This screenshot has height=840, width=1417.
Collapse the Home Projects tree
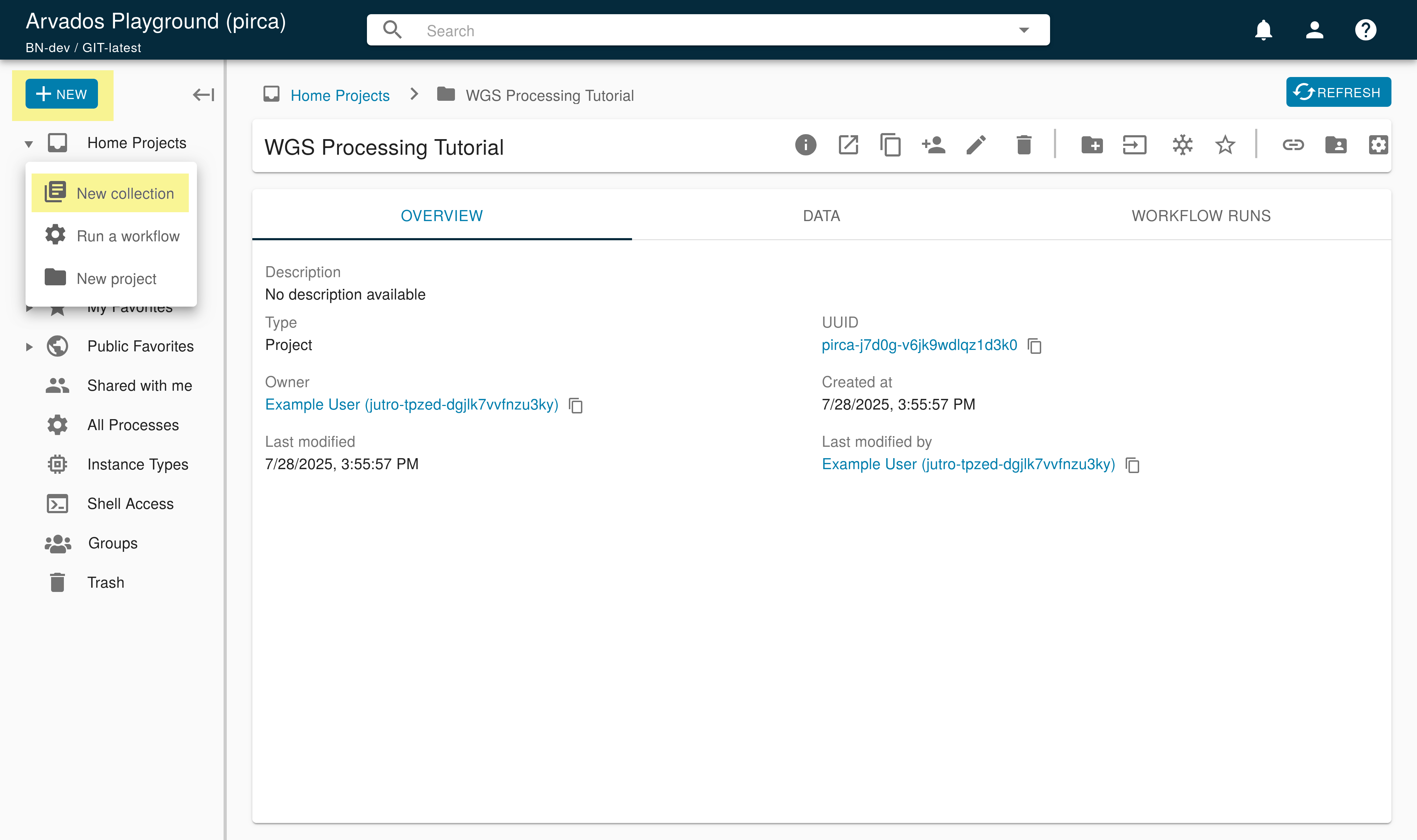pos(28,144)
